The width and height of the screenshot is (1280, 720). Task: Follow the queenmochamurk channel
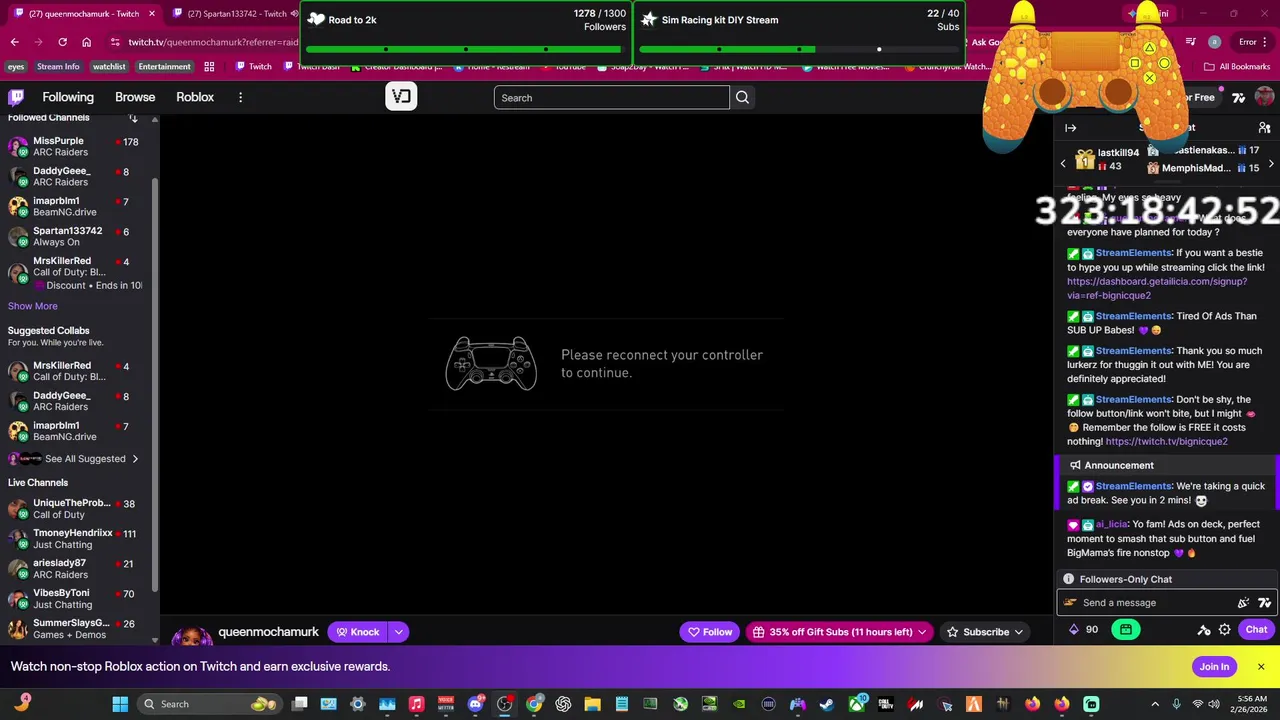710,632
